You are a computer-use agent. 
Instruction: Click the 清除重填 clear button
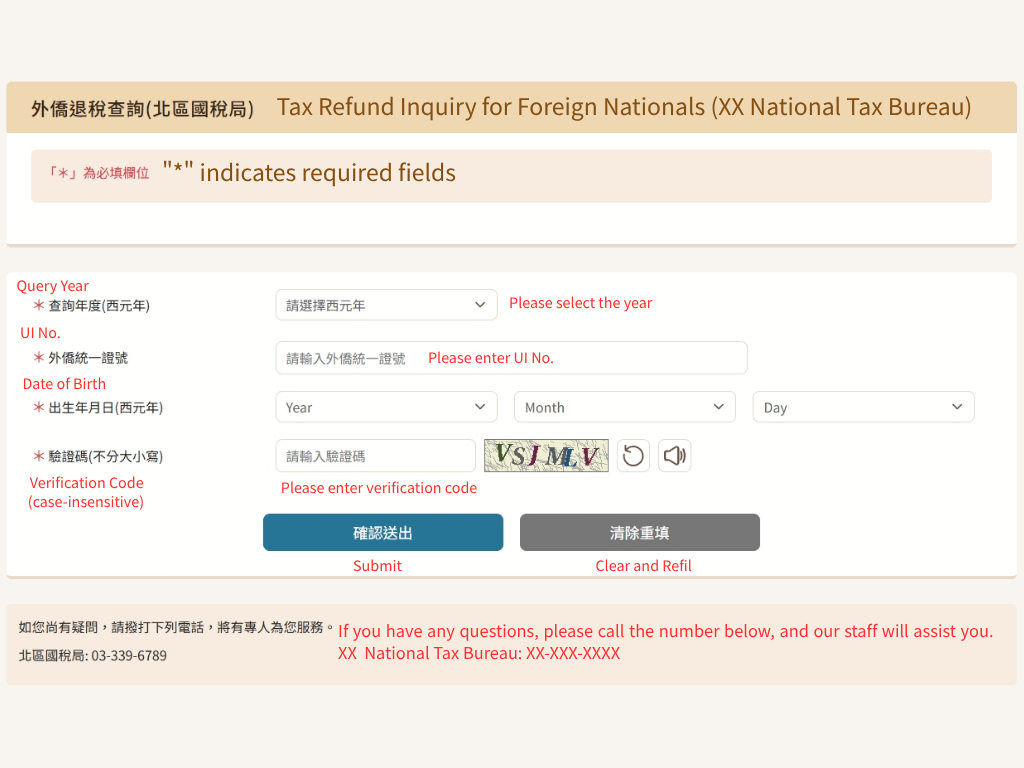[x=639, y=532]
